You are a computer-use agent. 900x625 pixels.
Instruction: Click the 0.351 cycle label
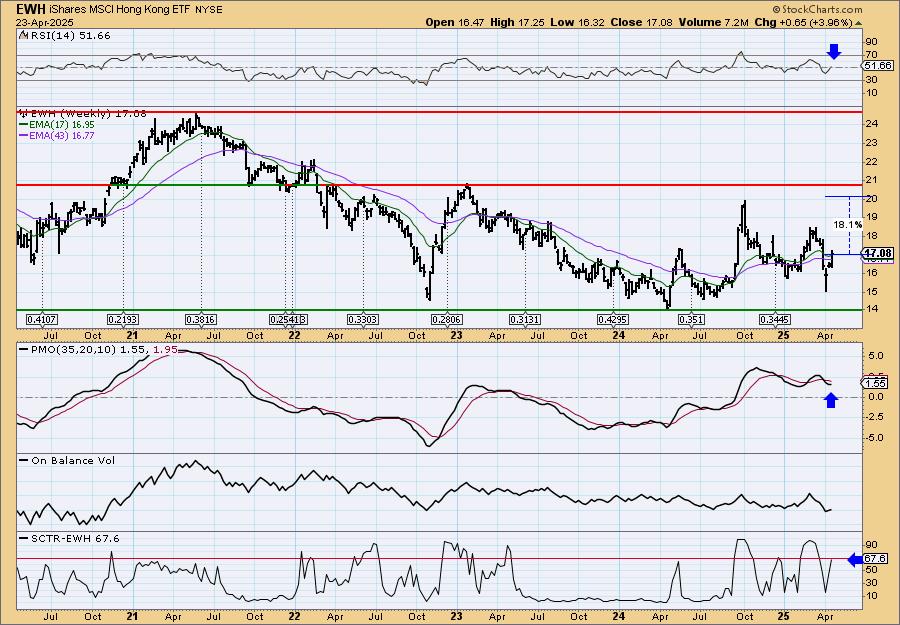691,320
